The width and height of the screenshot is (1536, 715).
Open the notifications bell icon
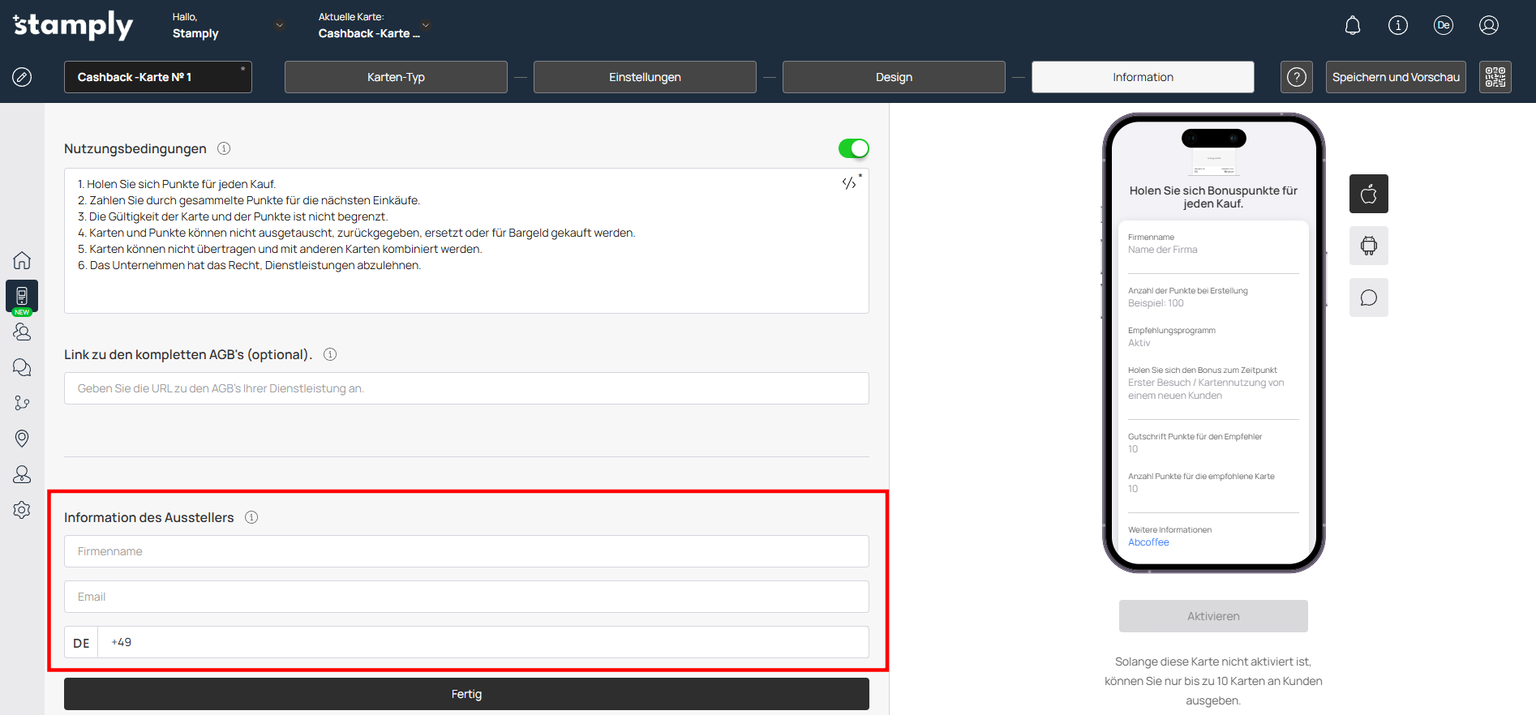click(x=1352, y=25)
